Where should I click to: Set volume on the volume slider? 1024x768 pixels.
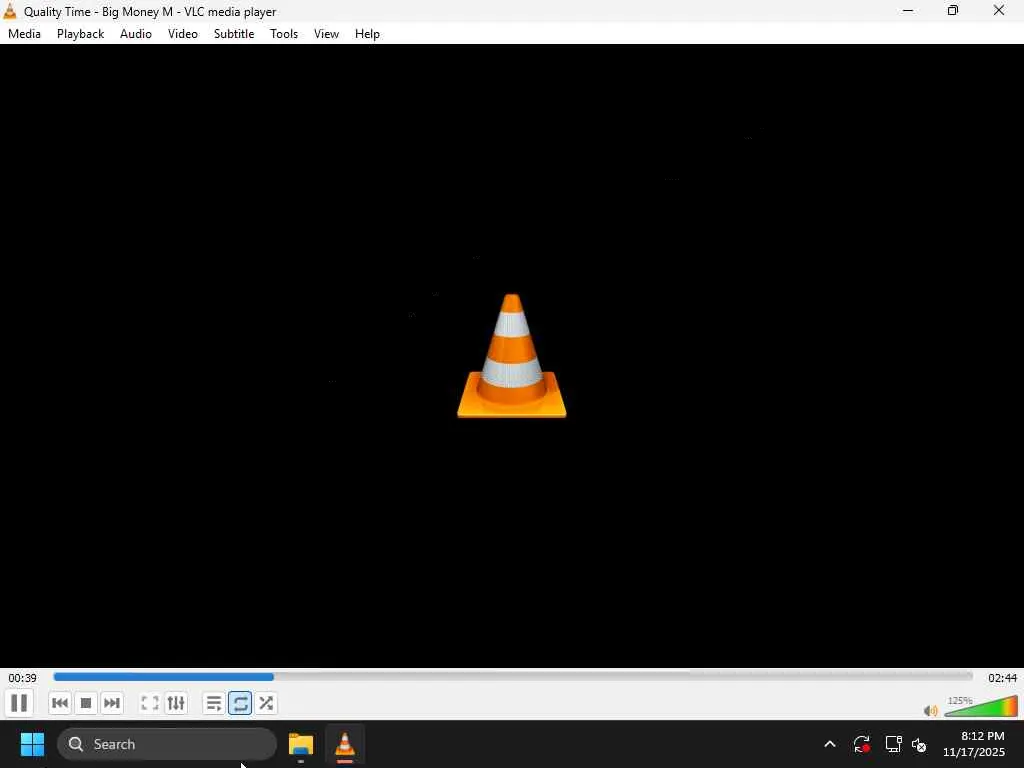point(981,707)
